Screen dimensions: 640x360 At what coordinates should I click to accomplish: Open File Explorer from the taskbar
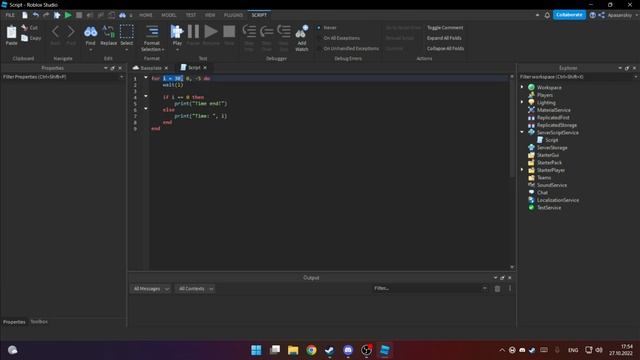coord(293,350)
